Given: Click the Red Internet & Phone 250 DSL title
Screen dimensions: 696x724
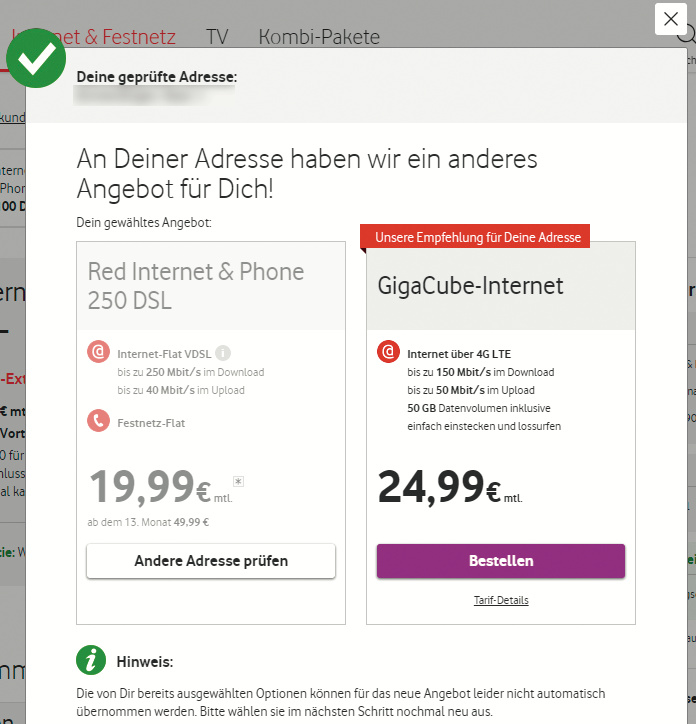Looking at the screenshot, I should [196, 285].
